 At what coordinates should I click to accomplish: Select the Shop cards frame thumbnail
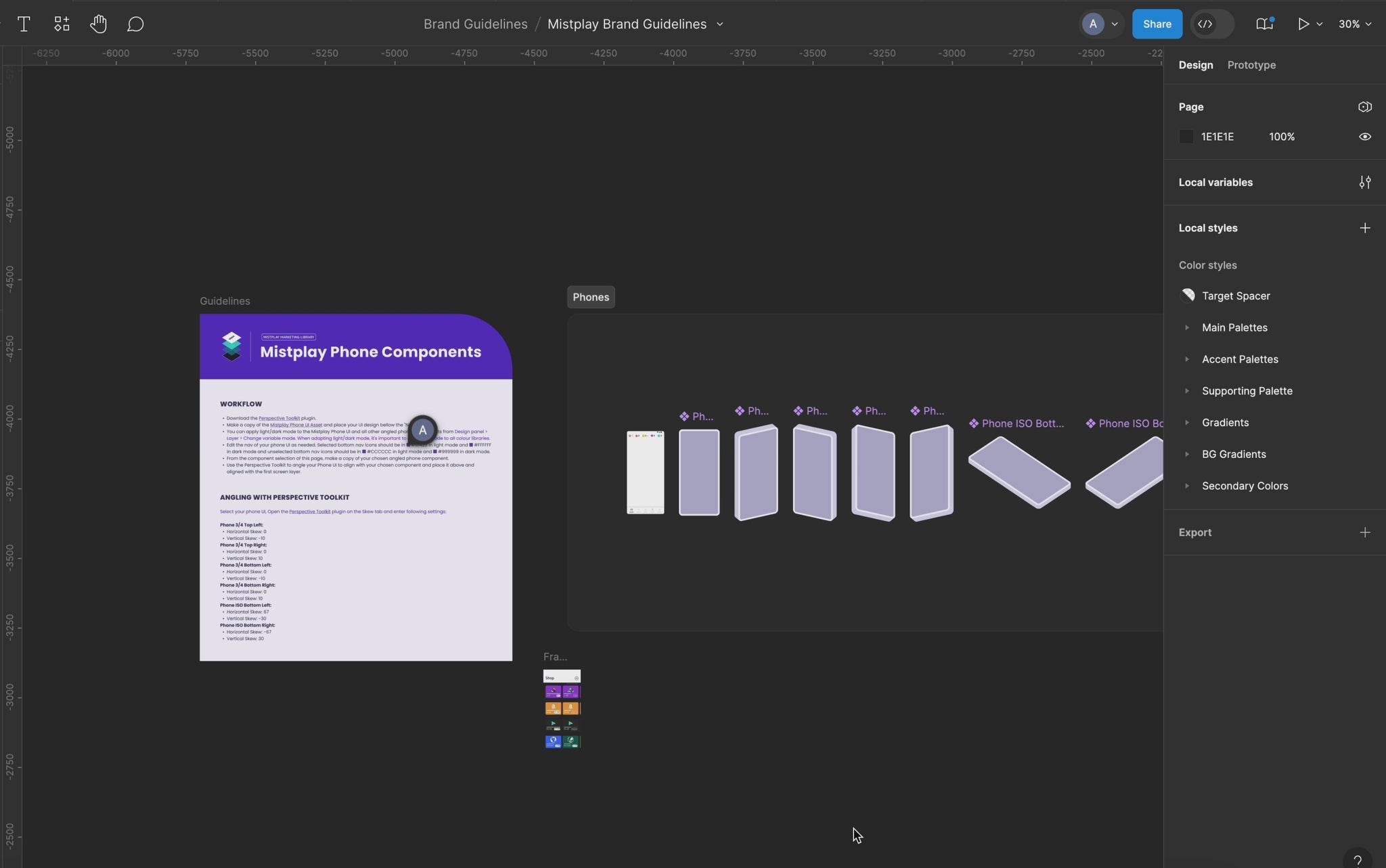[x=562, y=709]
